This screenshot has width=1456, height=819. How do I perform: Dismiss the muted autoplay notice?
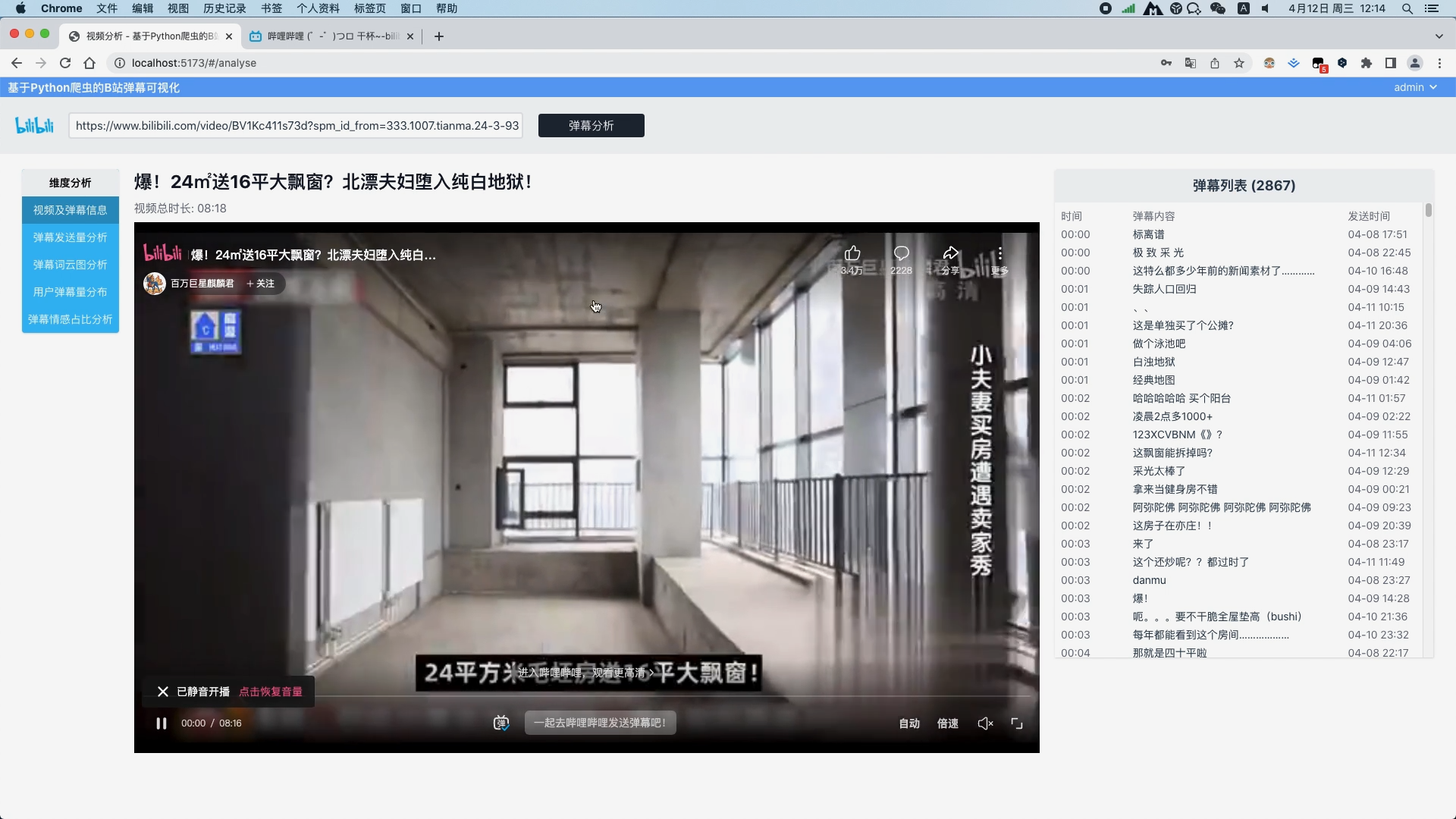162,692
